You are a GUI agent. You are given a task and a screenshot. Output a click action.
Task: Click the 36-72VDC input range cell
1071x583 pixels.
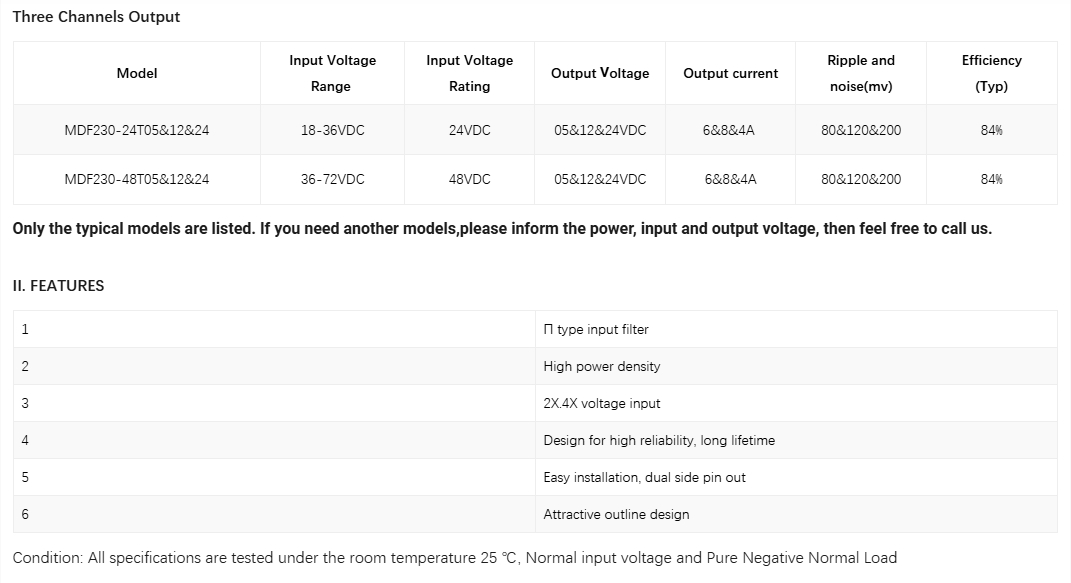pos(332,180)
